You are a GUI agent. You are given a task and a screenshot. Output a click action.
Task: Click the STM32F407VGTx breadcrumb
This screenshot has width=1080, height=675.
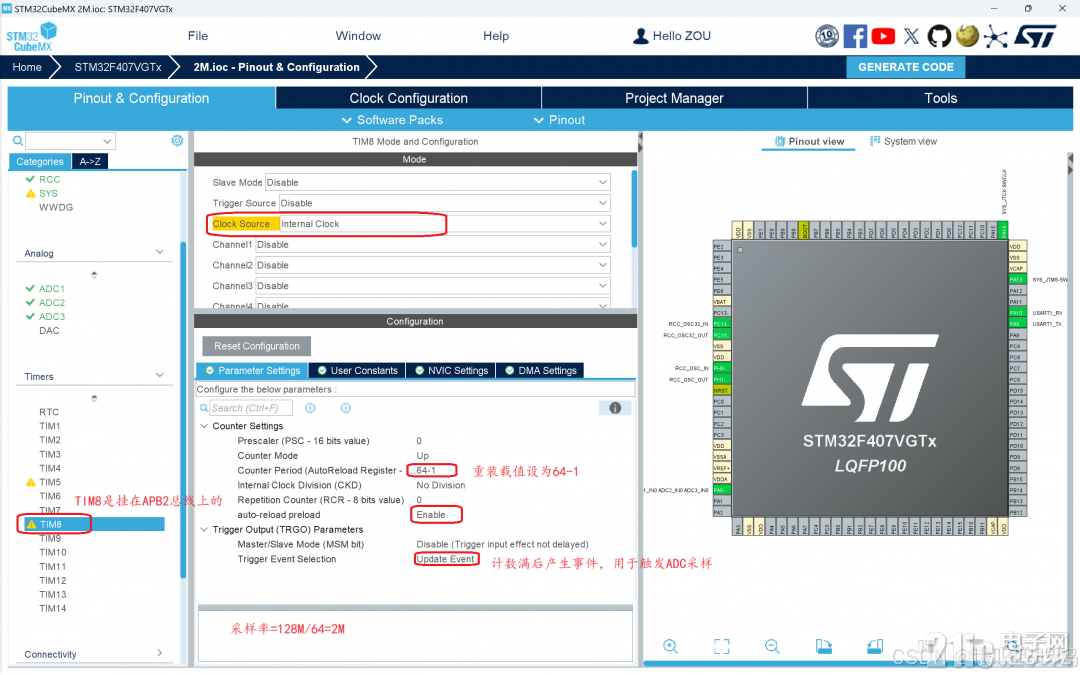pos(118,67)
